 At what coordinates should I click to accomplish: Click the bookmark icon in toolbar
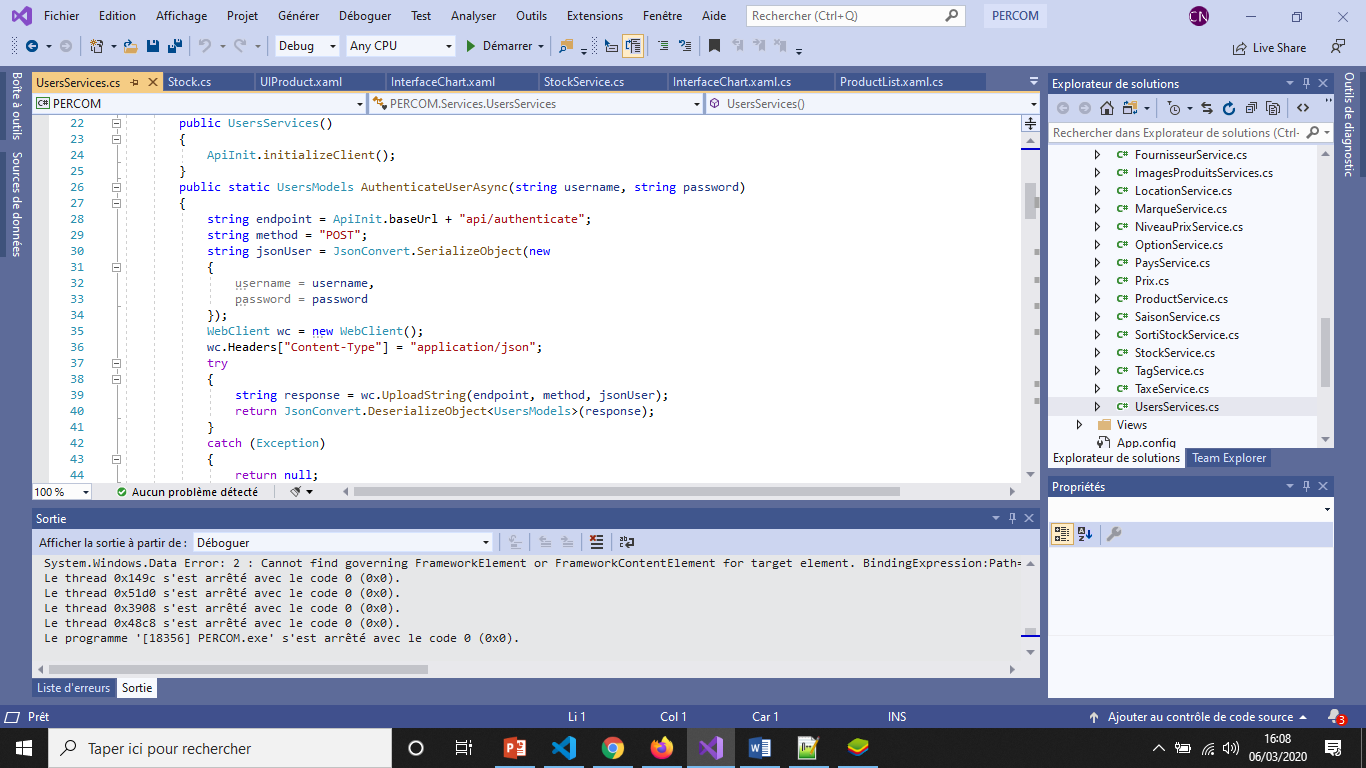click(x=714, y=46)
